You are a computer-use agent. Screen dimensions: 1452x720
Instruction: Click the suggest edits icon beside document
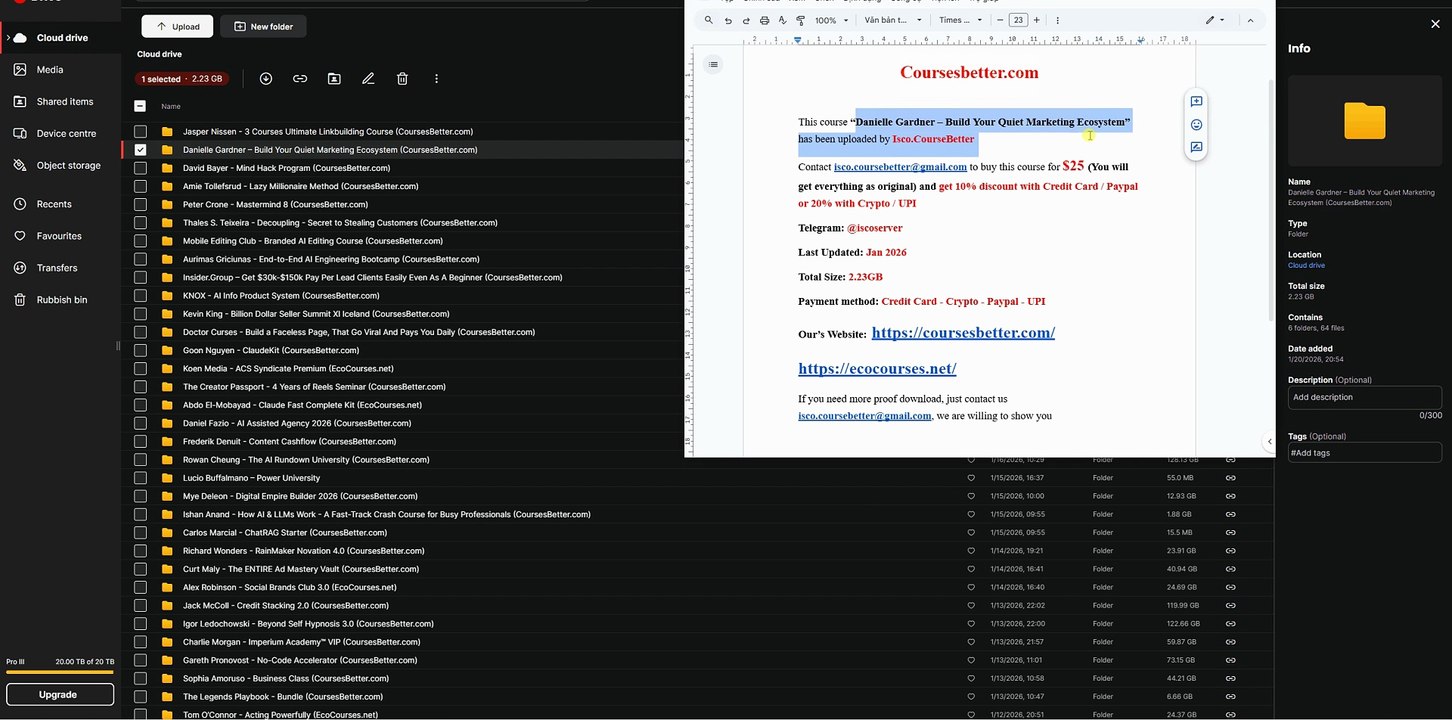coord(1196,148)
